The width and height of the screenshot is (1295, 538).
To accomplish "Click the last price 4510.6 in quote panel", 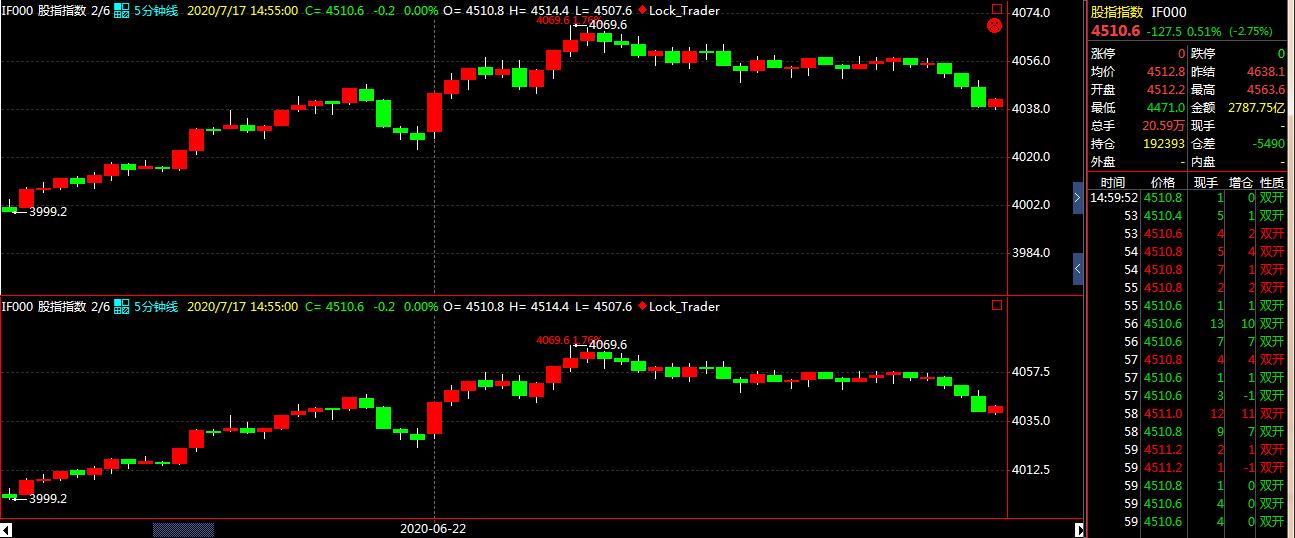I will point(1116,30).
